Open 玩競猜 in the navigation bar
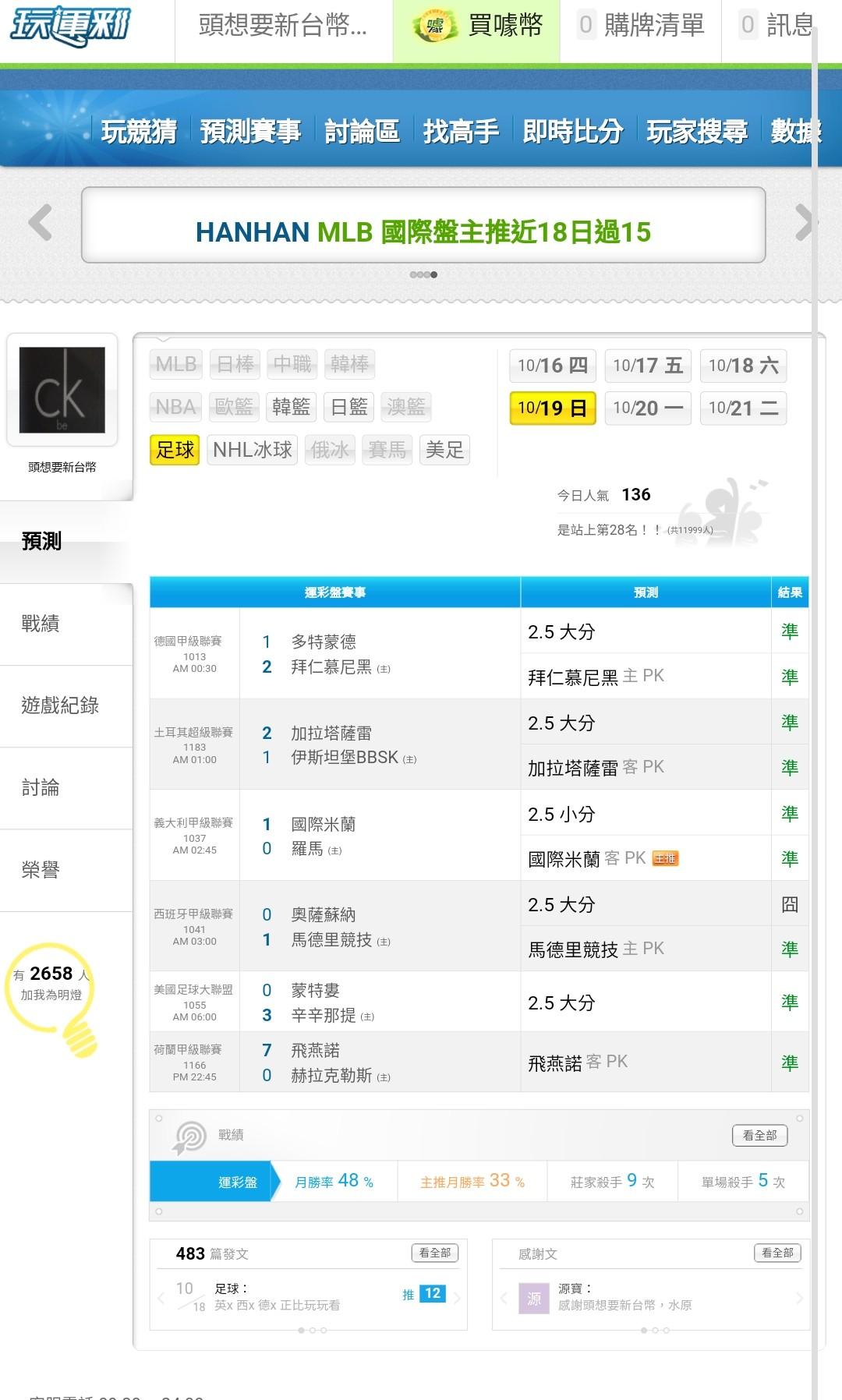The height and width of the screenshot is (1400, 842). [x=139, y=131]
